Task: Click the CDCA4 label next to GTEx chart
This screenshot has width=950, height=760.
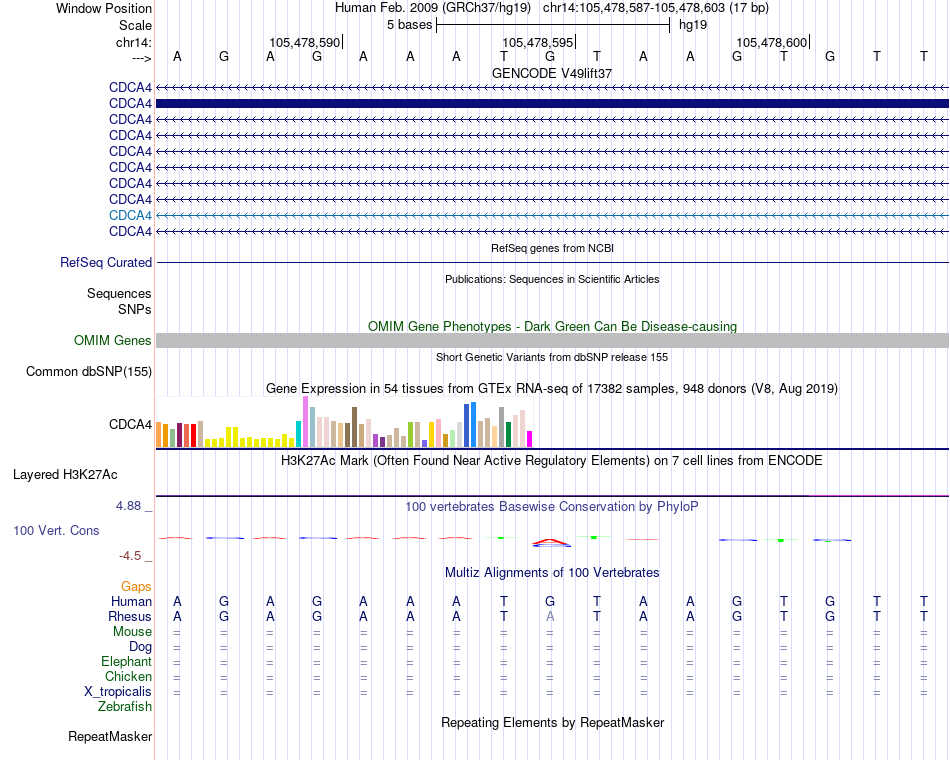Action: coord(130,424)
